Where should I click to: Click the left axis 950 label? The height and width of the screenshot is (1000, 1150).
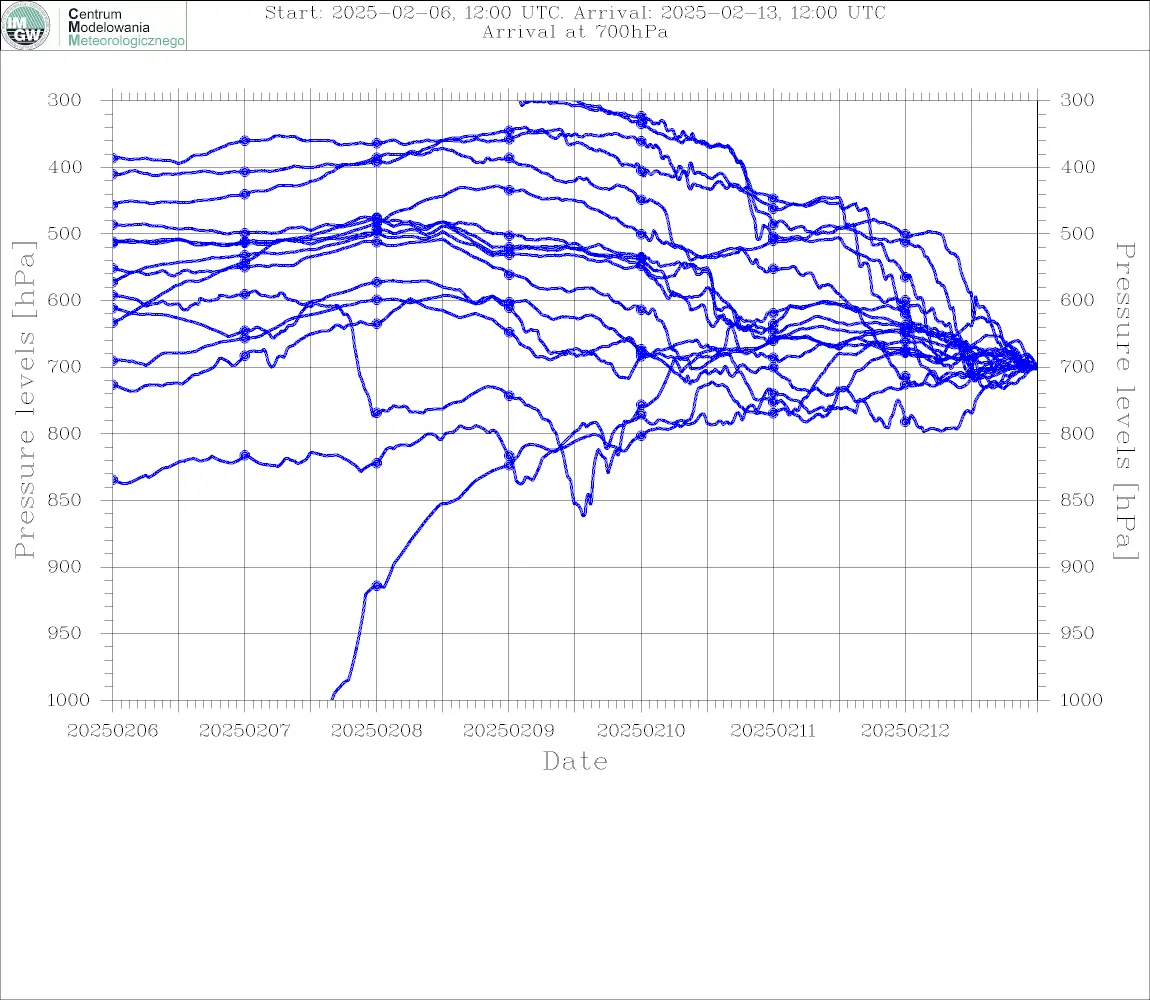[65, 633]
